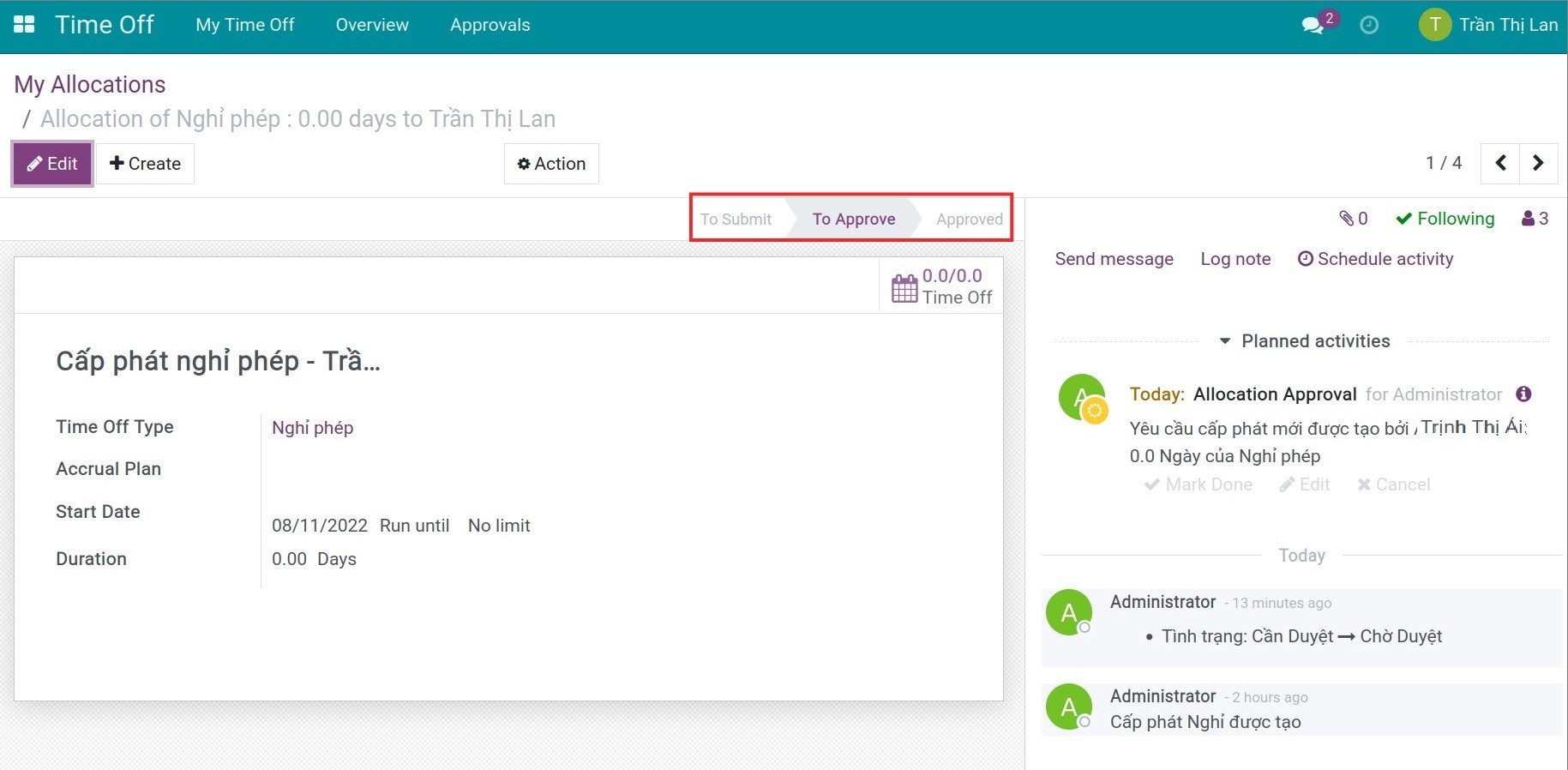Open attachments paperclip counter
Viewport: 1568px width, 770px height.
(1354, 219)
